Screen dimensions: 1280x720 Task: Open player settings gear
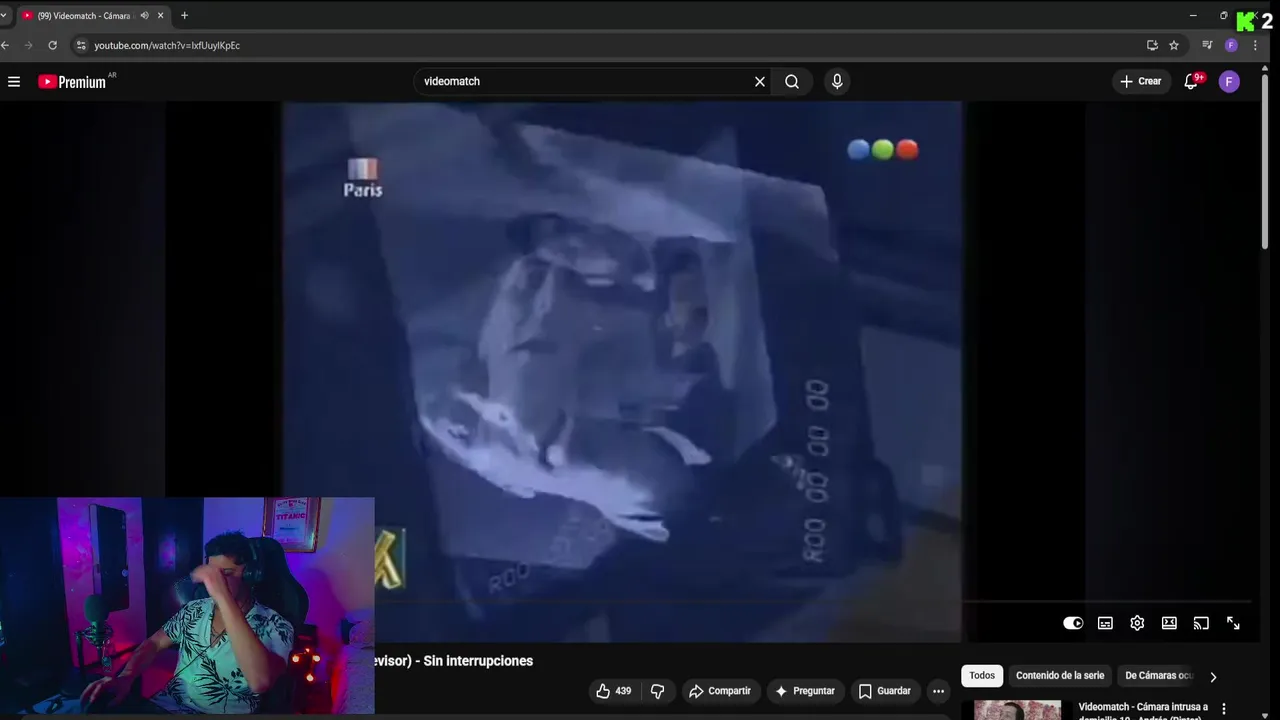(x=1137, y=623)
